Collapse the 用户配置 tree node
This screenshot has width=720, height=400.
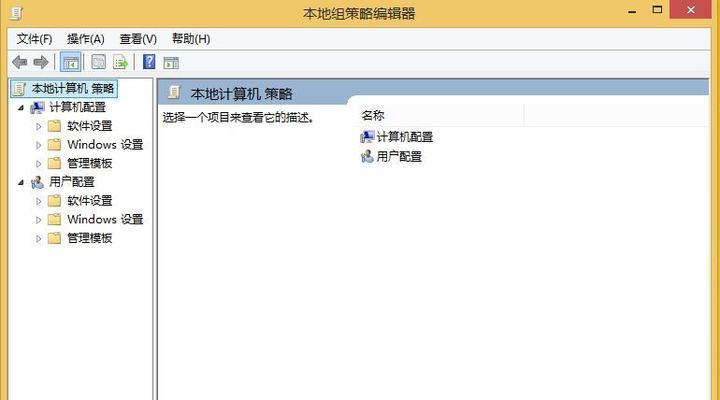[x=21, y=183]
